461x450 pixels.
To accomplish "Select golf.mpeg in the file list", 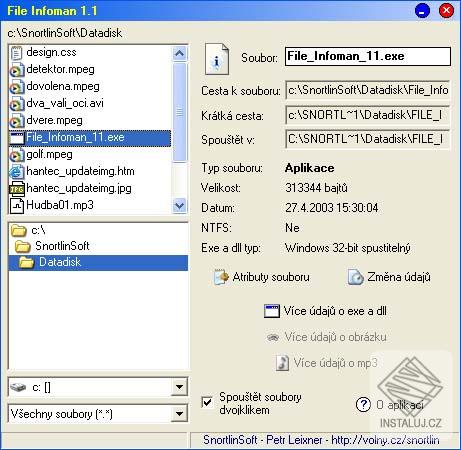I will 90,155.
